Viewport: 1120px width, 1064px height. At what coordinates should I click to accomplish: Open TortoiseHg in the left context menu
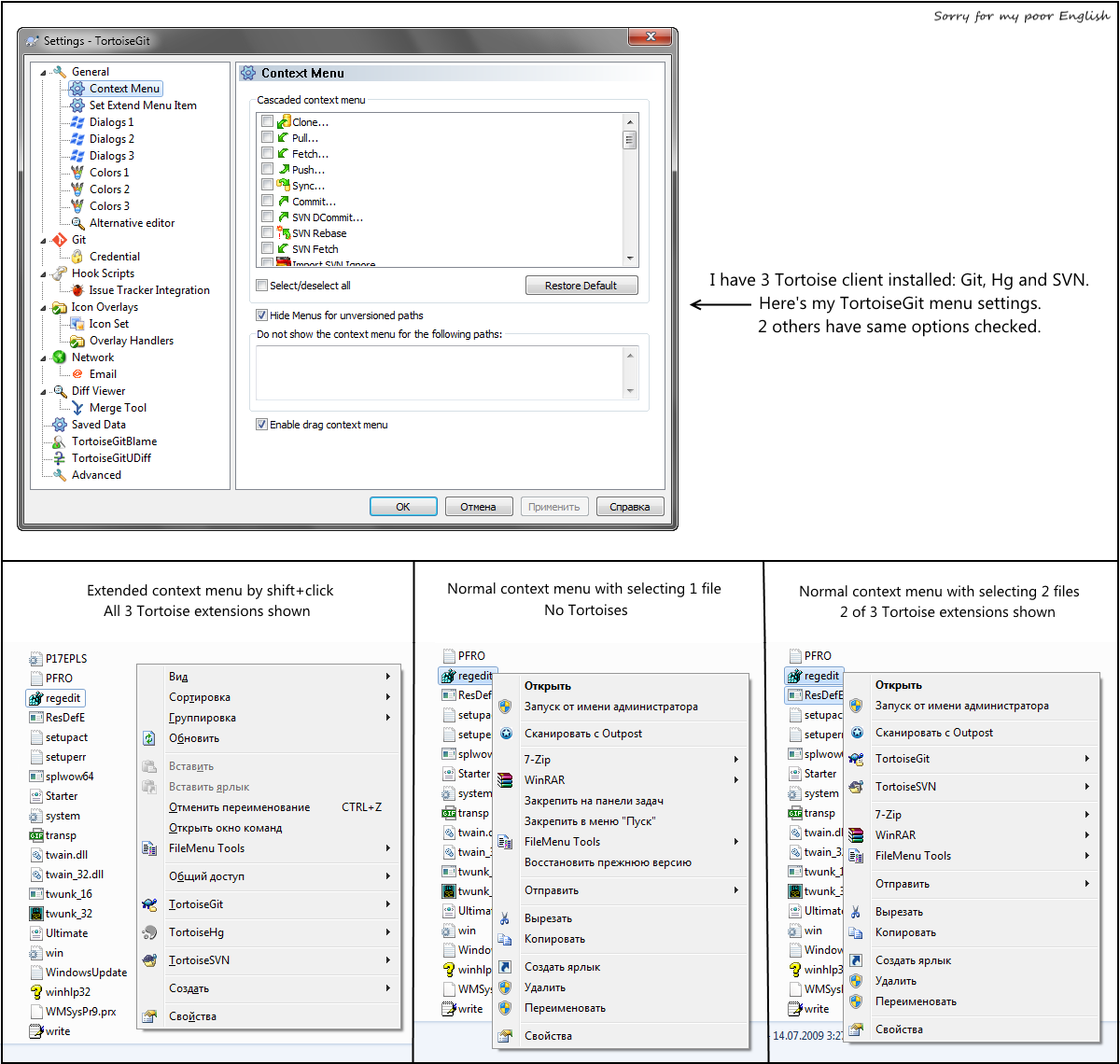(269, 932)
